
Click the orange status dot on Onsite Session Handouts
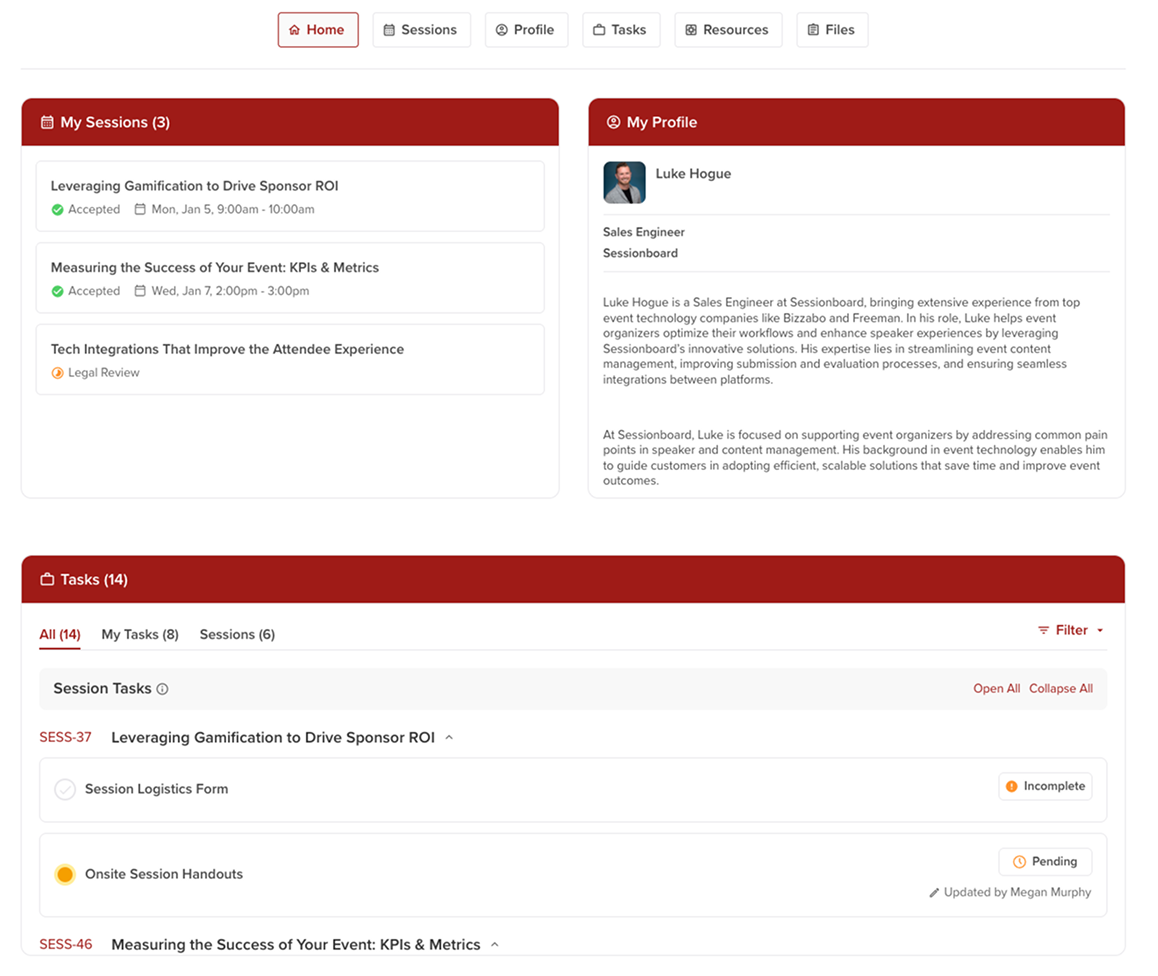pyautogui.click(x=65, y=874)
